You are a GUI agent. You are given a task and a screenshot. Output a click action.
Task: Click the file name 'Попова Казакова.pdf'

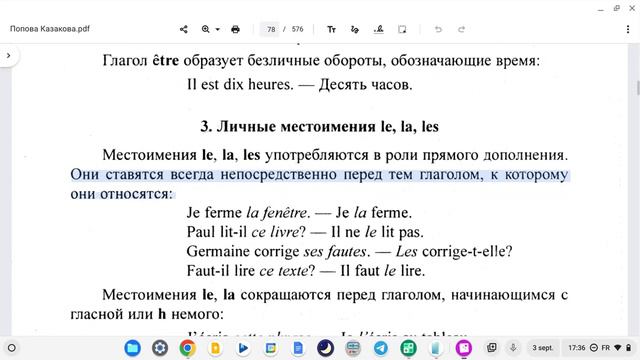(50, 29)
